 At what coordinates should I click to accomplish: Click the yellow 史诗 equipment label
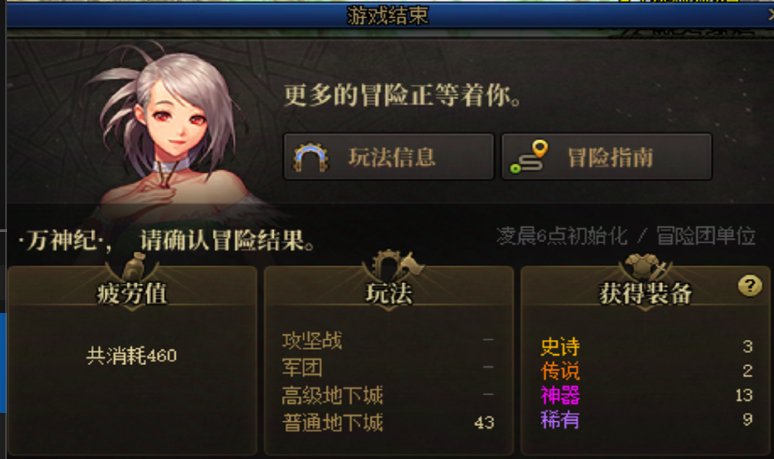(560, 346)
